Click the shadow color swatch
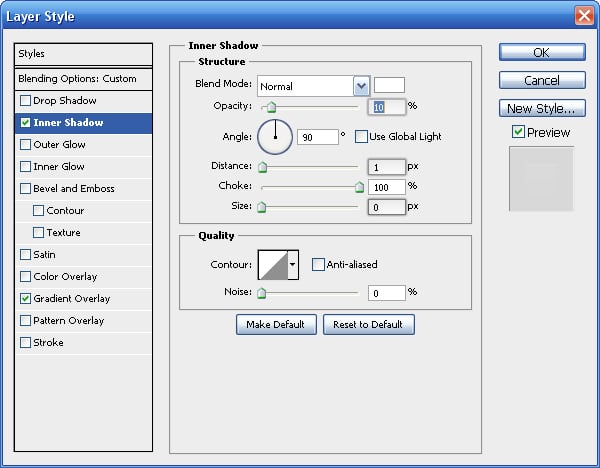 pos(389,86)
